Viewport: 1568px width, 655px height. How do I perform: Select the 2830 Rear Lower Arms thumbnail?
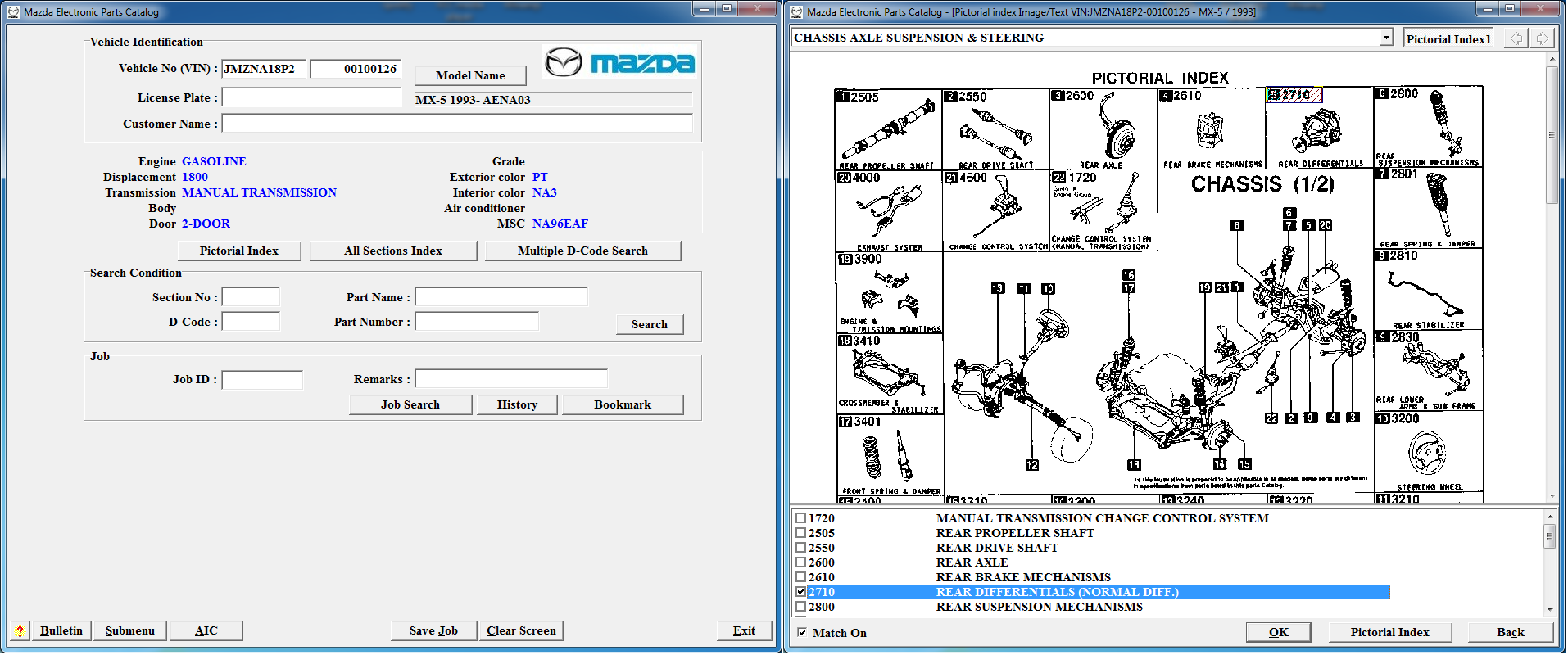[1428, 371]
